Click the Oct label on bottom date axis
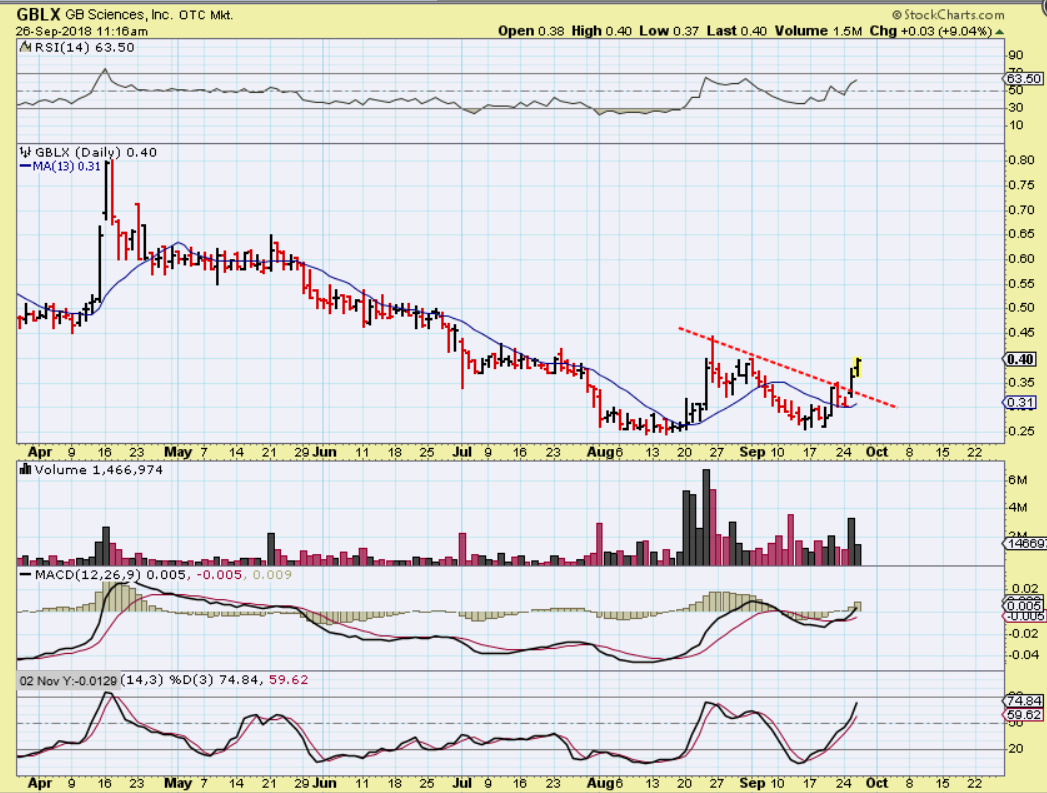 (x=878, y=783)
